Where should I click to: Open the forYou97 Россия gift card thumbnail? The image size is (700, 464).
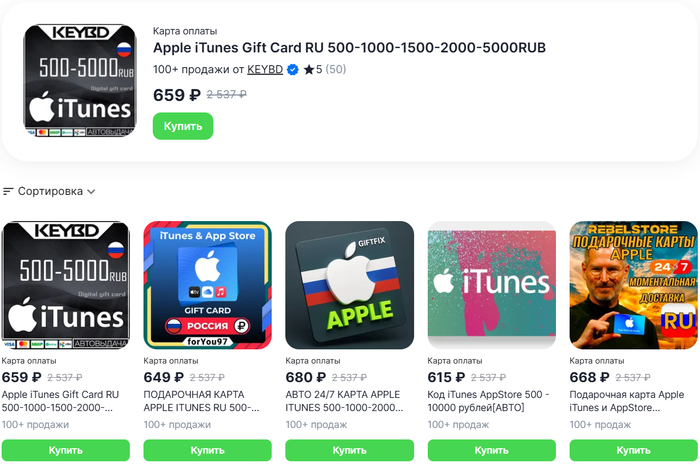pyautogui.click(x=208, y=285)
